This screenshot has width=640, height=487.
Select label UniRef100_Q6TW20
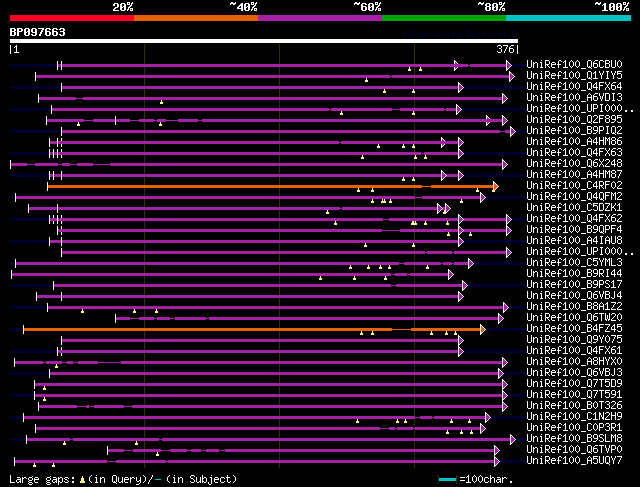click(x=574, y=318)
